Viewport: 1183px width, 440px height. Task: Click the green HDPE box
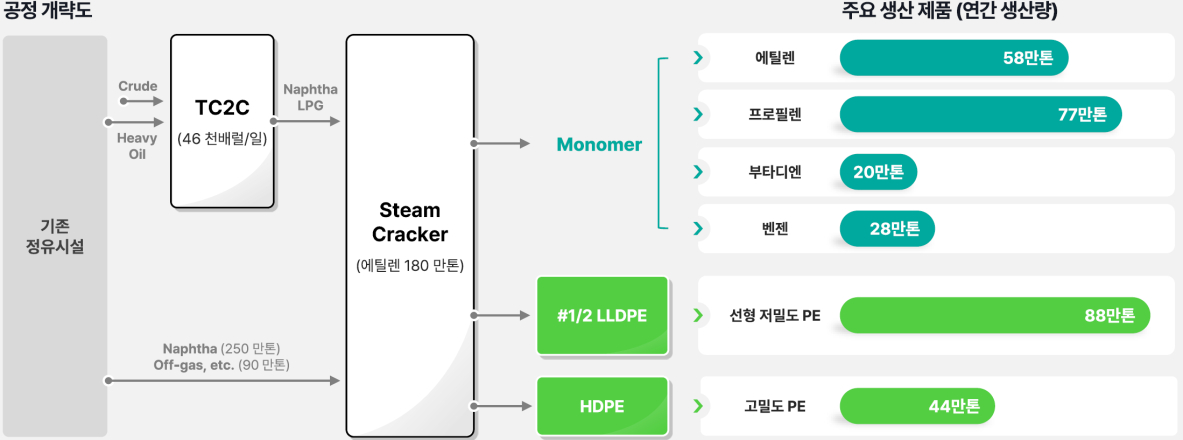tap(603, 408)
